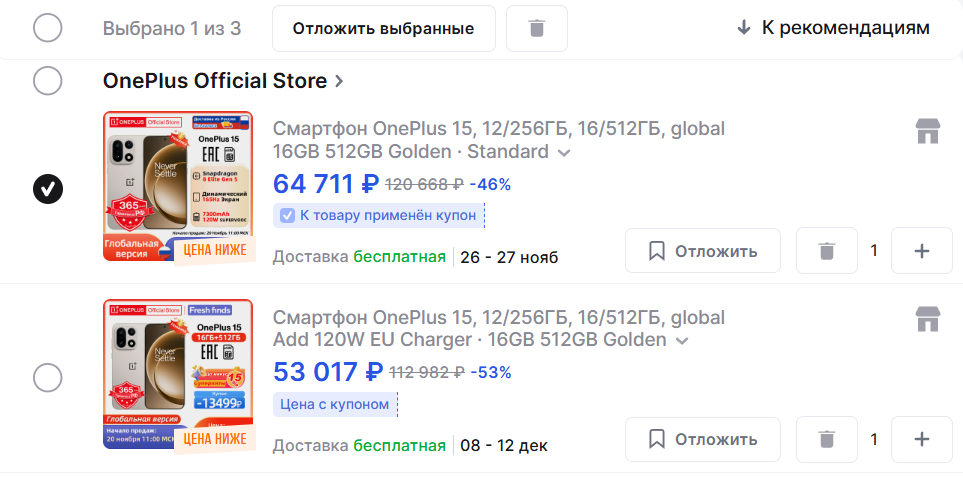Viewport: 963px width, 478px height.
Task: Expand the Add 120W EU Charger variant dropdown
Action: 682,341
